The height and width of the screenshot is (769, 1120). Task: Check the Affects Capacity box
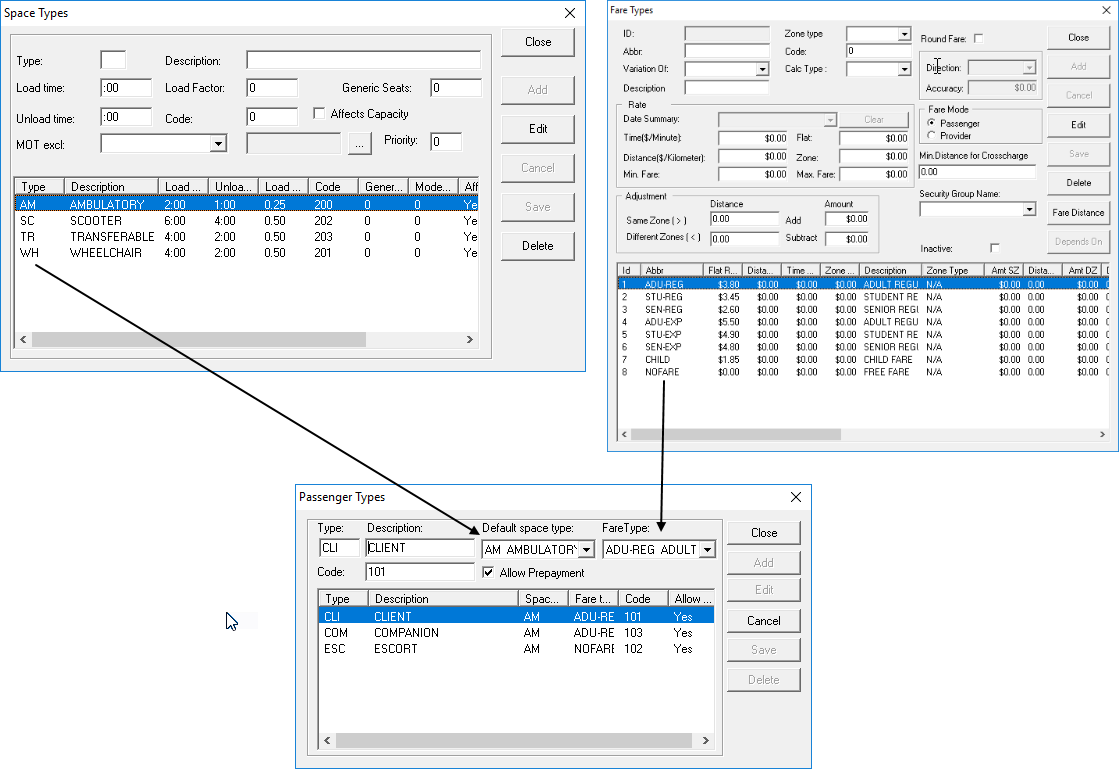pyautogui.click(x=317, y=112)
